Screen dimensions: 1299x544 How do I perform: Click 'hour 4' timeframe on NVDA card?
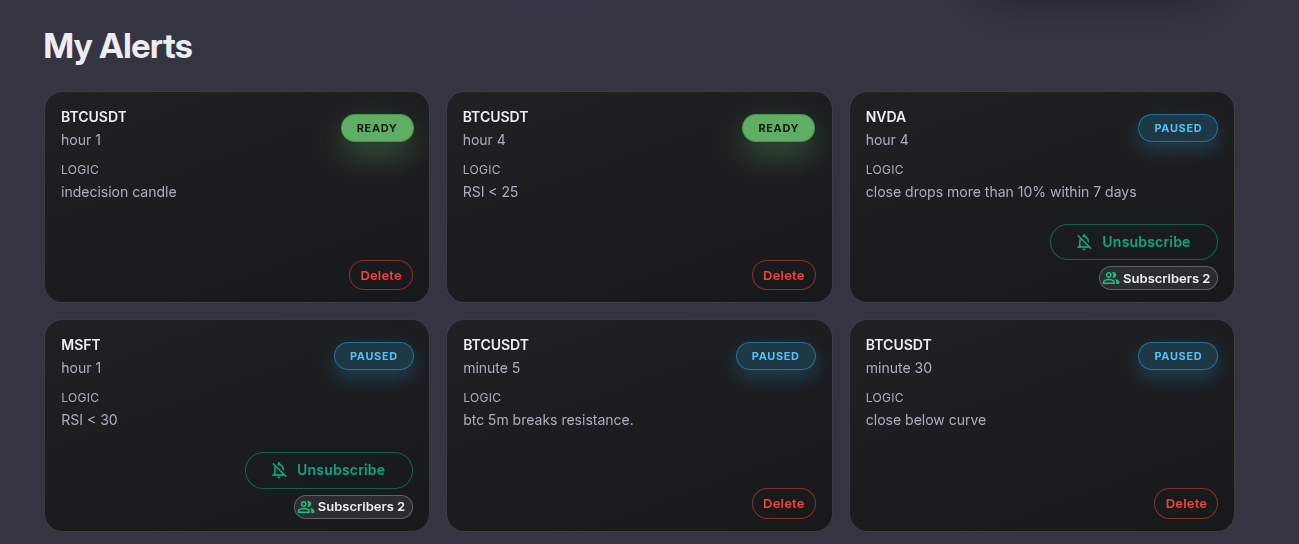pos(887,140)
